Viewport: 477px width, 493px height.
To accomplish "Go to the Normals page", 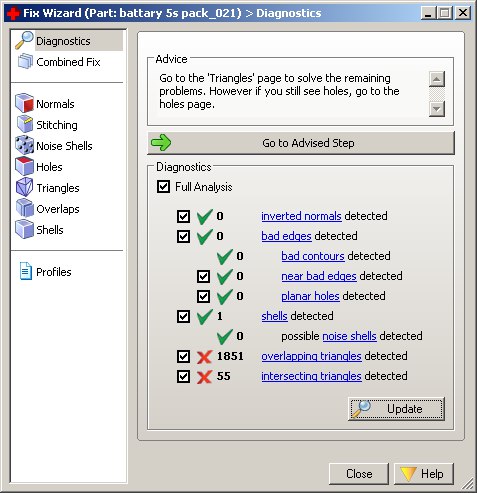I will point(55,104).
